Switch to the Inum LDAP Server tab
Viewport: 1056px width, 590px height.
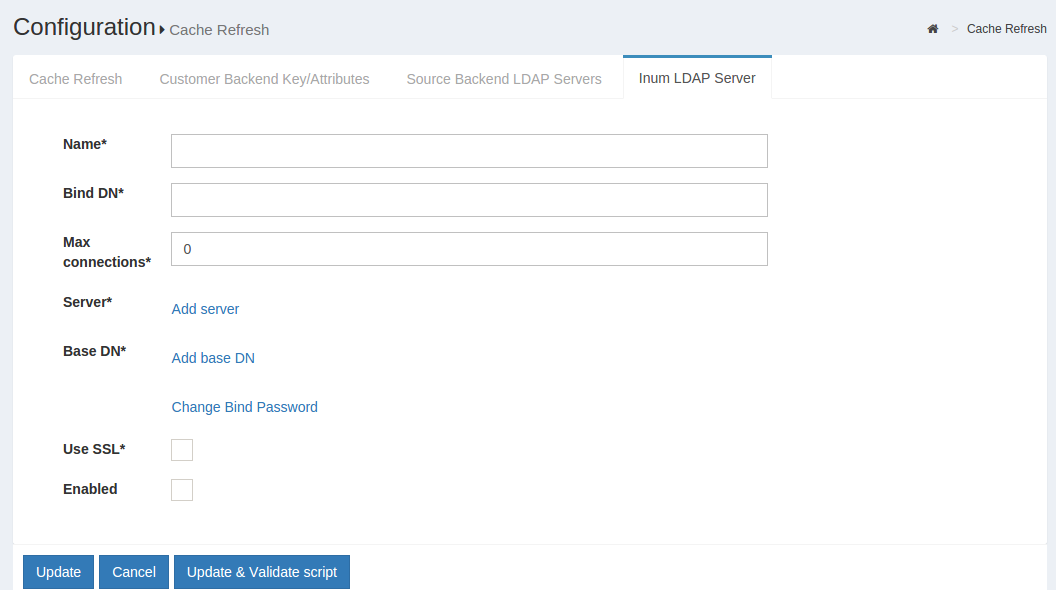tap(697, 77)
